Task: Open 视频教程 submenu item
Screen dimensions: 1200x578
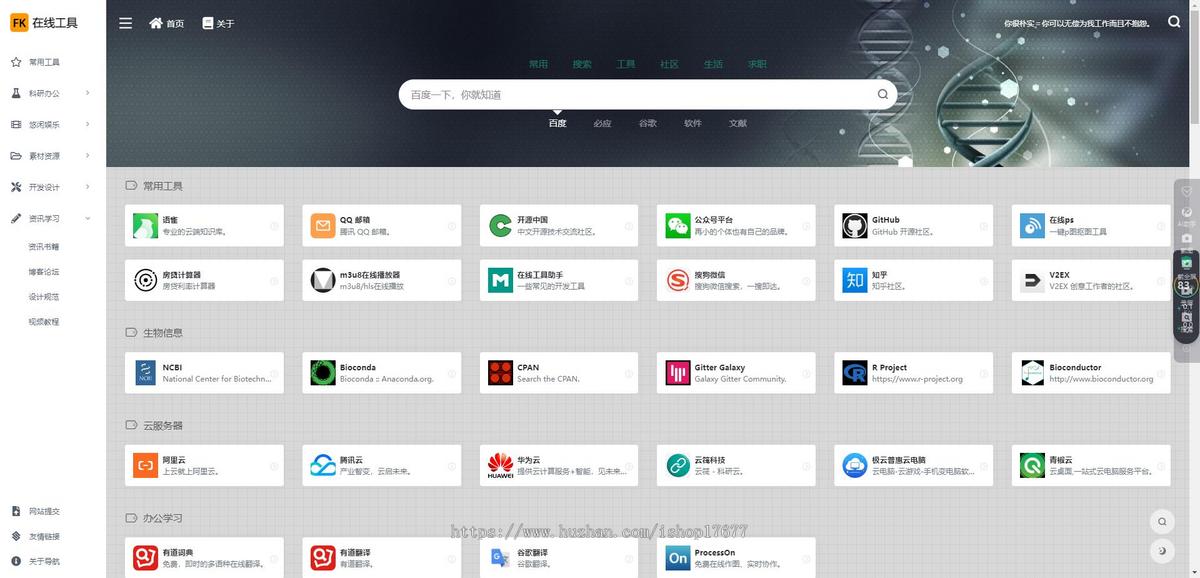Action: click(x=44, y=322)
